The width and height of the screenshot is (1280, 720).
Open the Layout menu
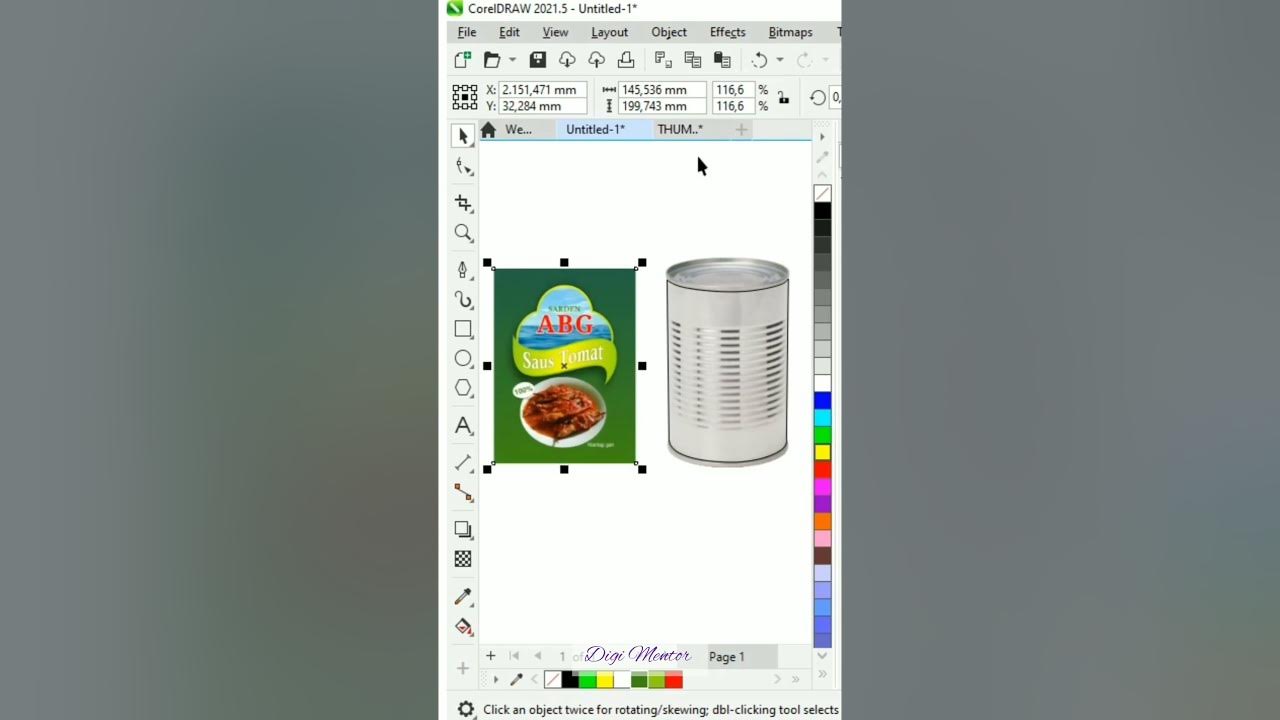click(x=609, y=32)
